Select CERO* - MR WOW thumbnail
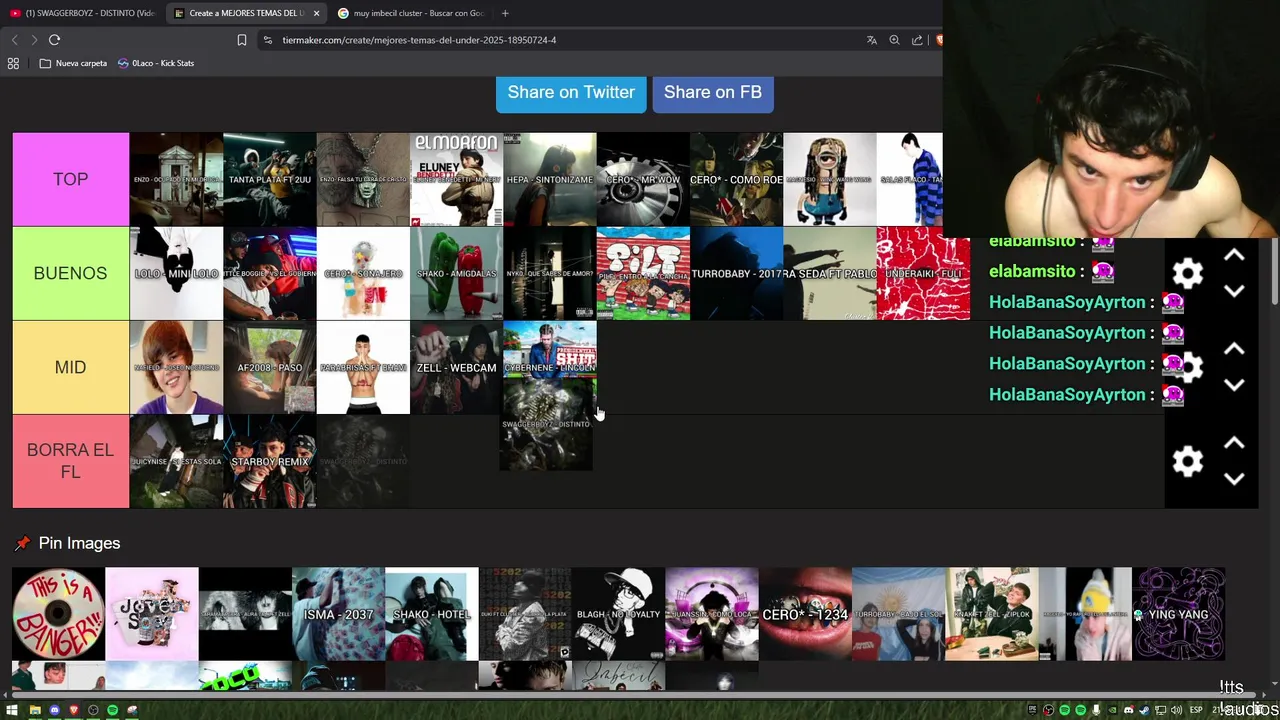1280x720 pixels. click(x=643, y=180)
